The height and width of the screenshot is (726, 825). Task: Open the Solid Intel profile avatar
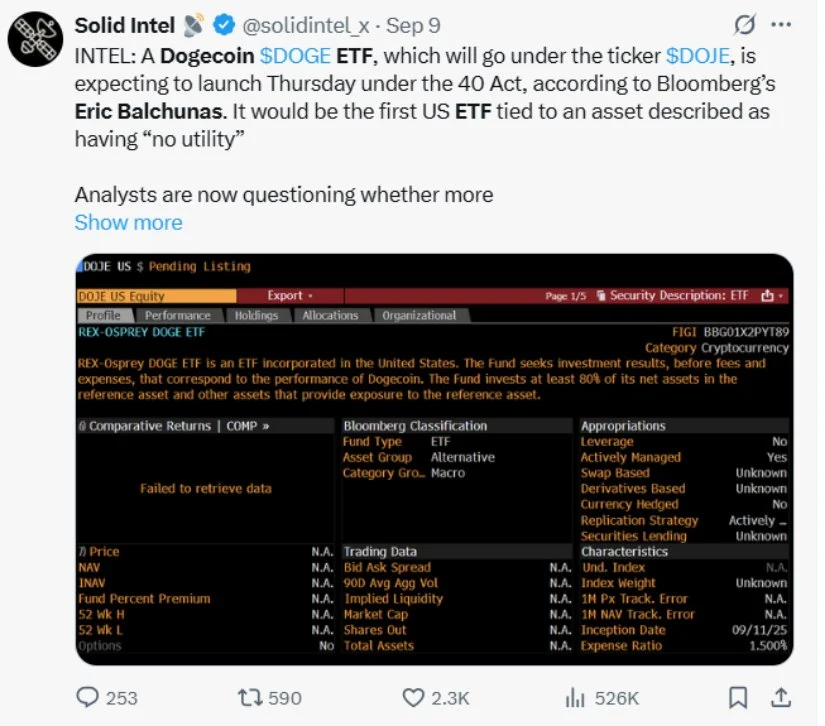coord(35,39)
